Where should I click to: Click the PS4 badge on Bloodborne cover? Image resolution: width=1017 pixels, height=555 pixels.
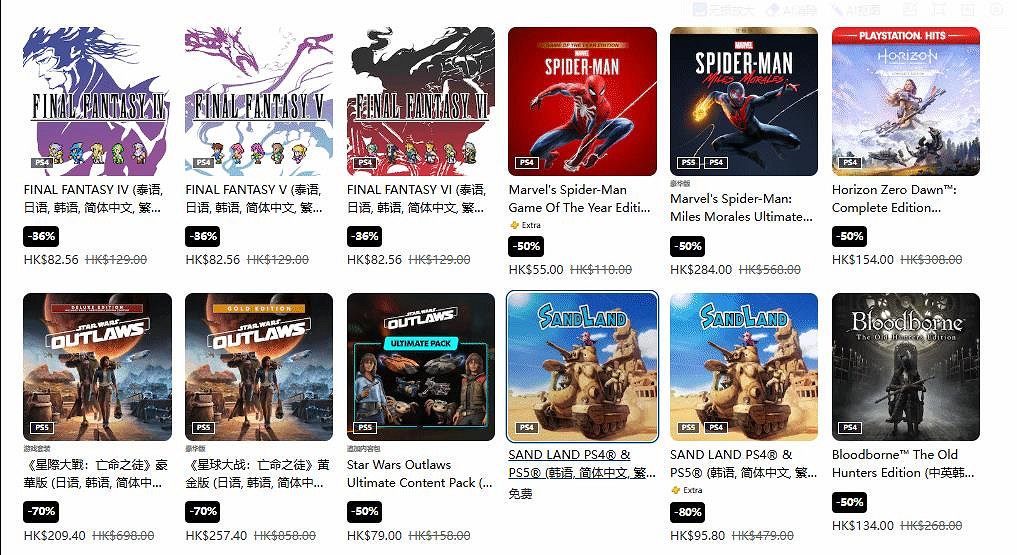point(850,427)
